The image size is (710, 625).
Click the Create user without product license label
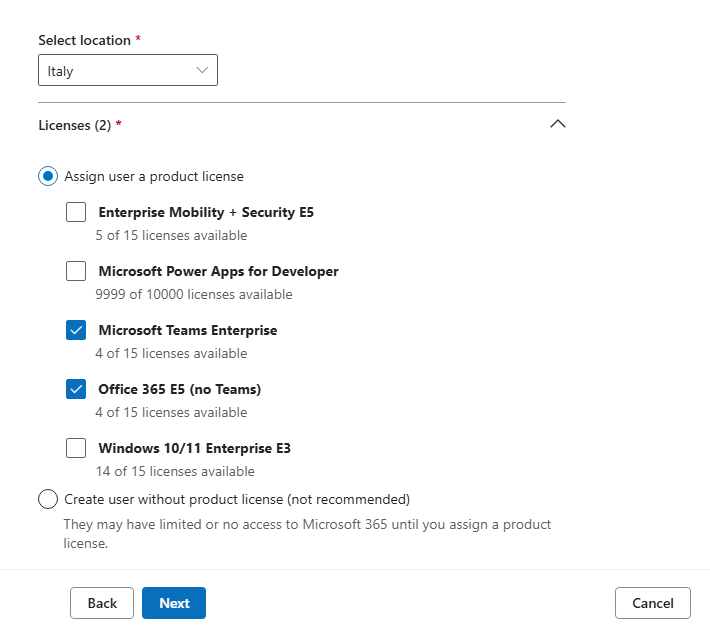coord(237,499)
